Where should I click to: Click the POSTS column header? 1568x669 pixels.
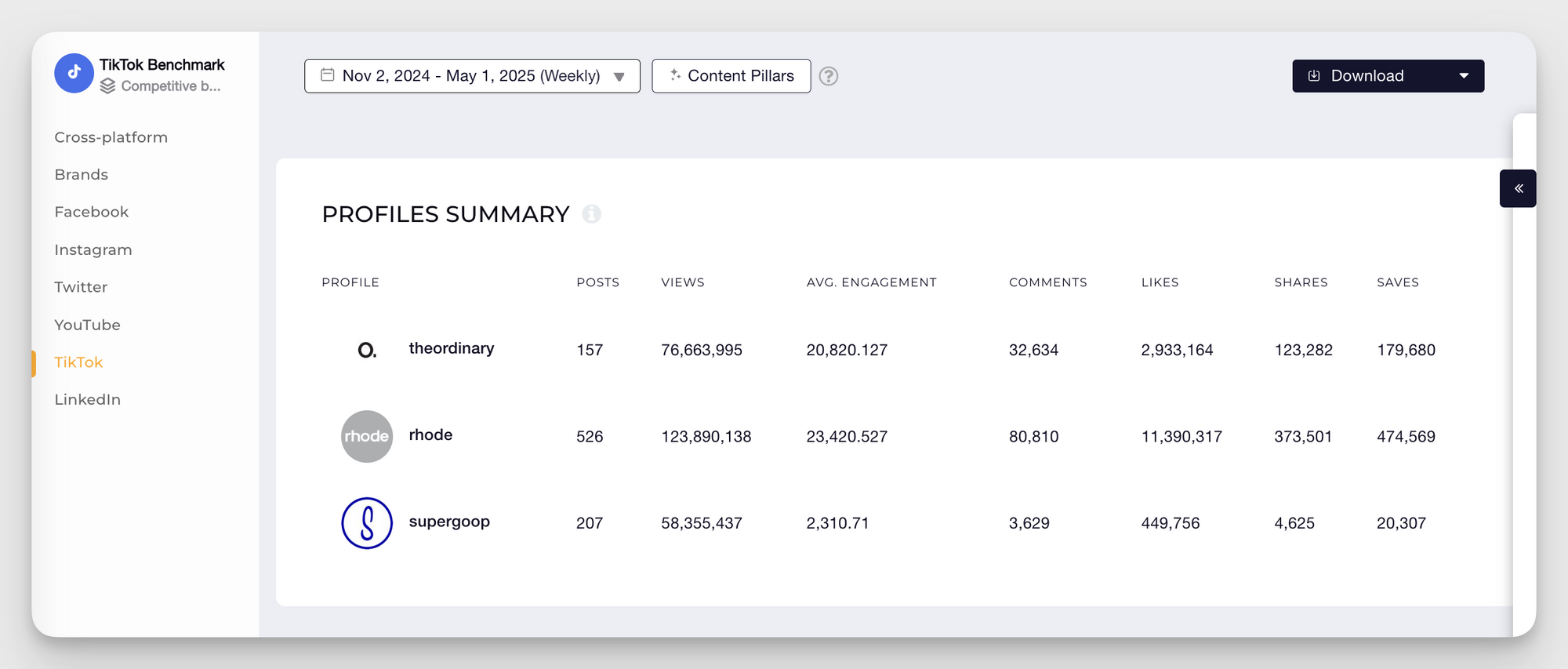tap(598, 282)
